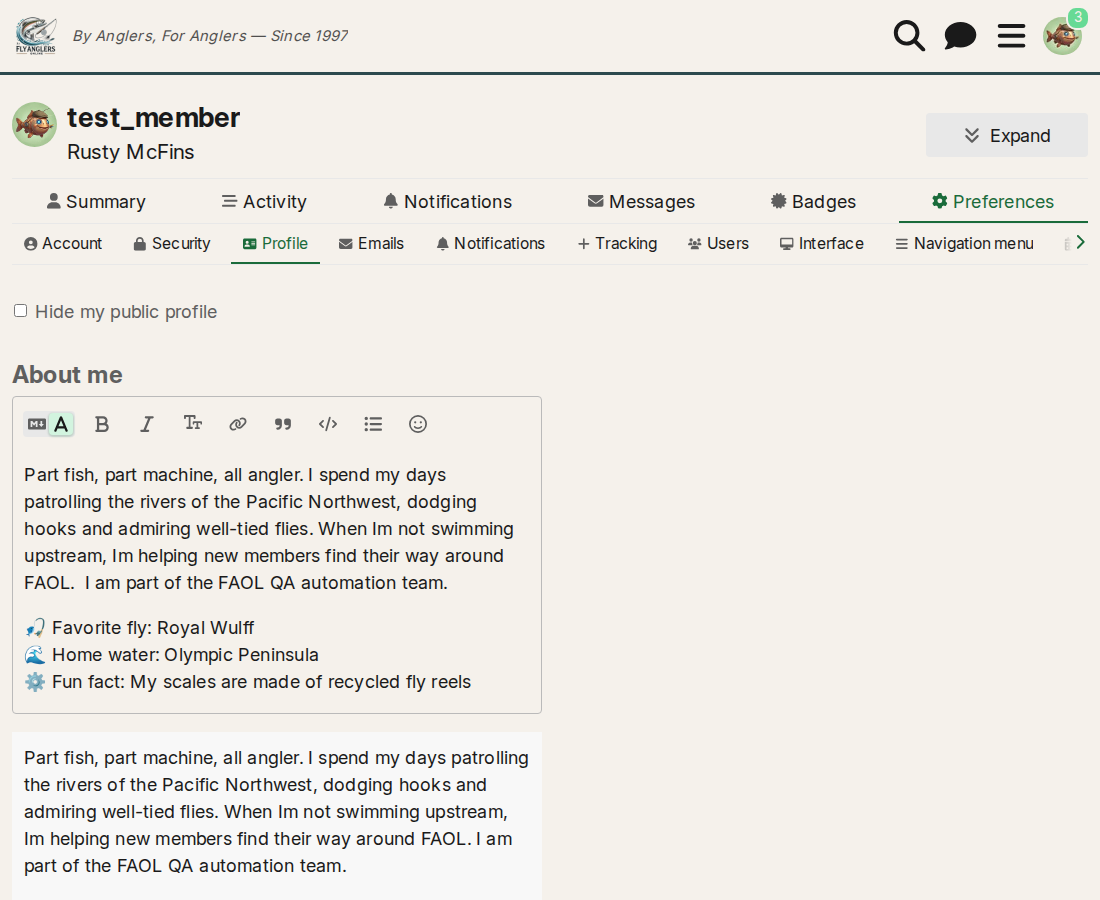
Task: Click inside the About me text area
Action: [x=276, y=579]
